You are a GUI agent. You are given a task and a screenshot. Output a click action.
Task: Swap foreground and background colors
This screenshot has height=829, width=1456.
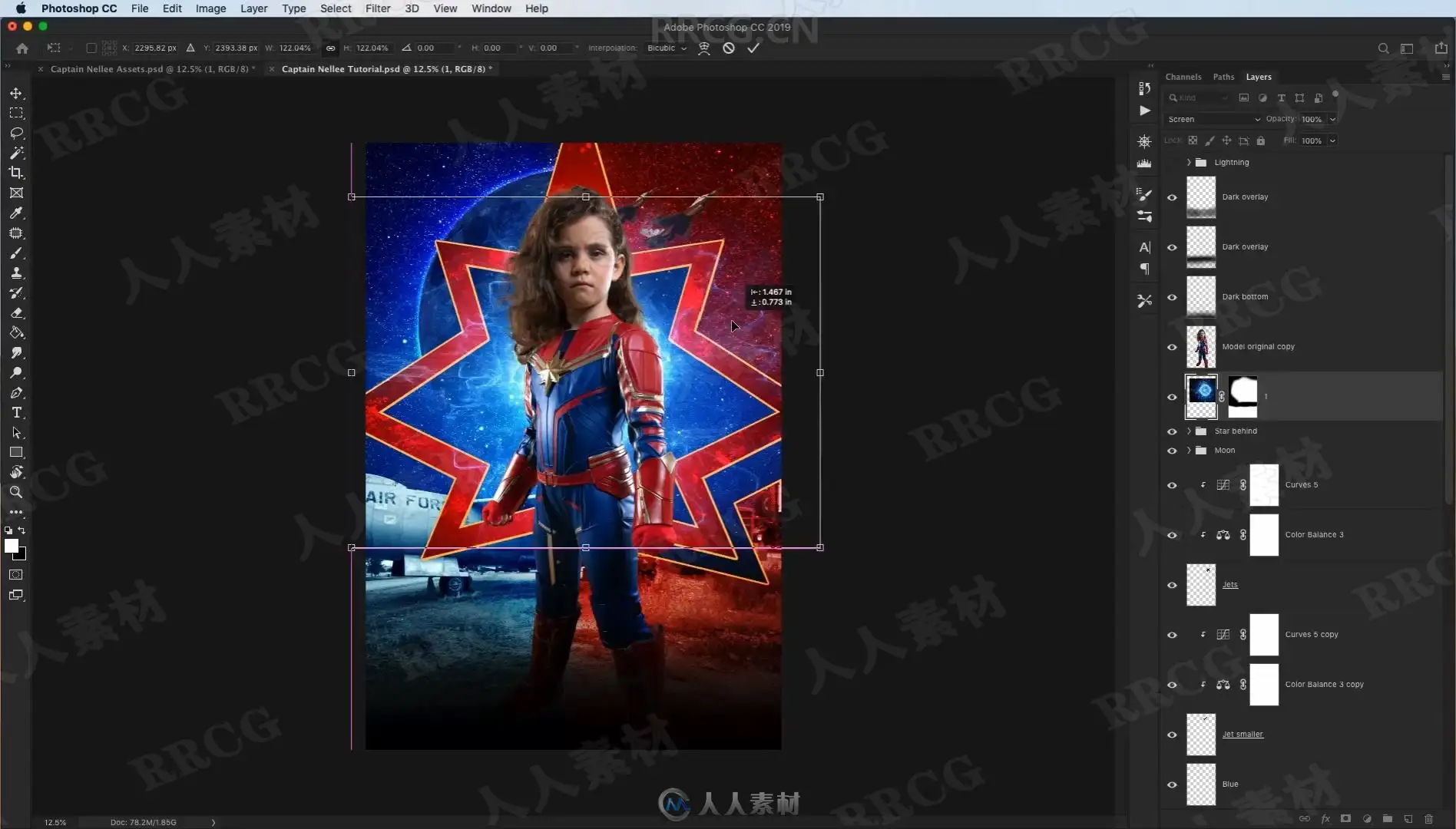point(22,530)
